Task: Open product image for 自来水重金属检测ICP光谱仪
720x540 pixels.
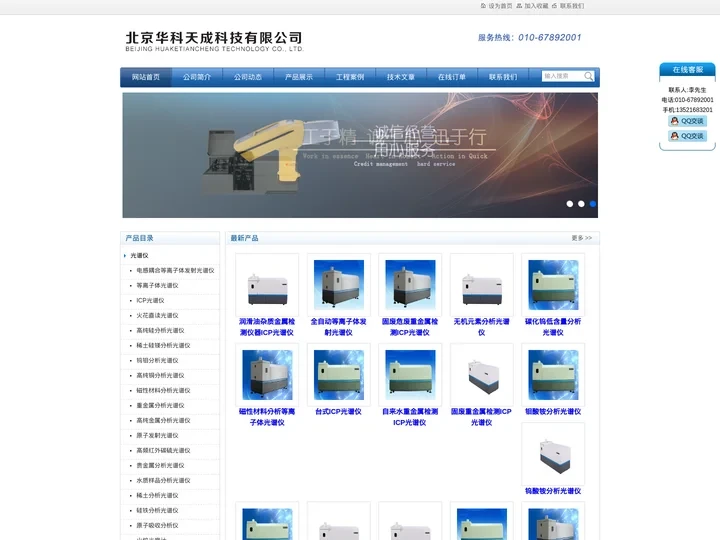Action: click(410, 375)
